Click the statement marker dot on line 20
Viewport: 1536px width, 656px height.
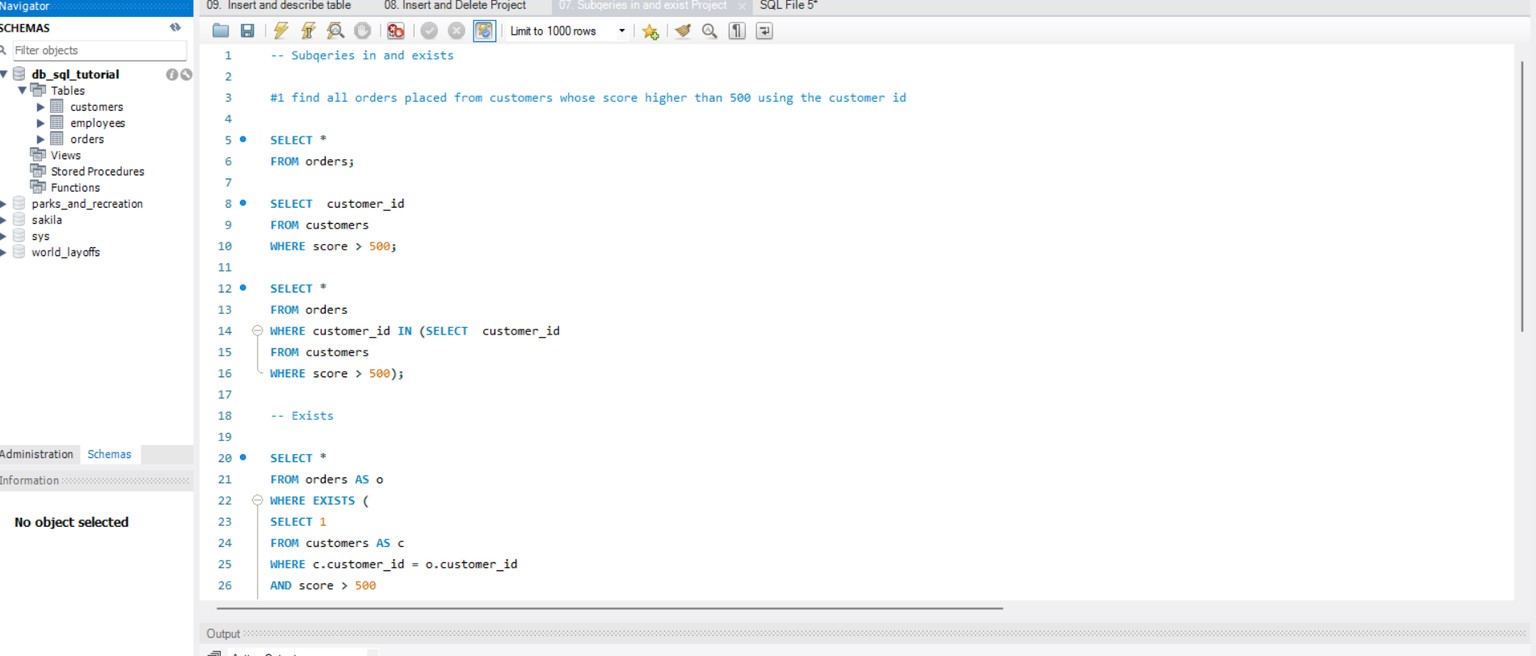point(243,458)
